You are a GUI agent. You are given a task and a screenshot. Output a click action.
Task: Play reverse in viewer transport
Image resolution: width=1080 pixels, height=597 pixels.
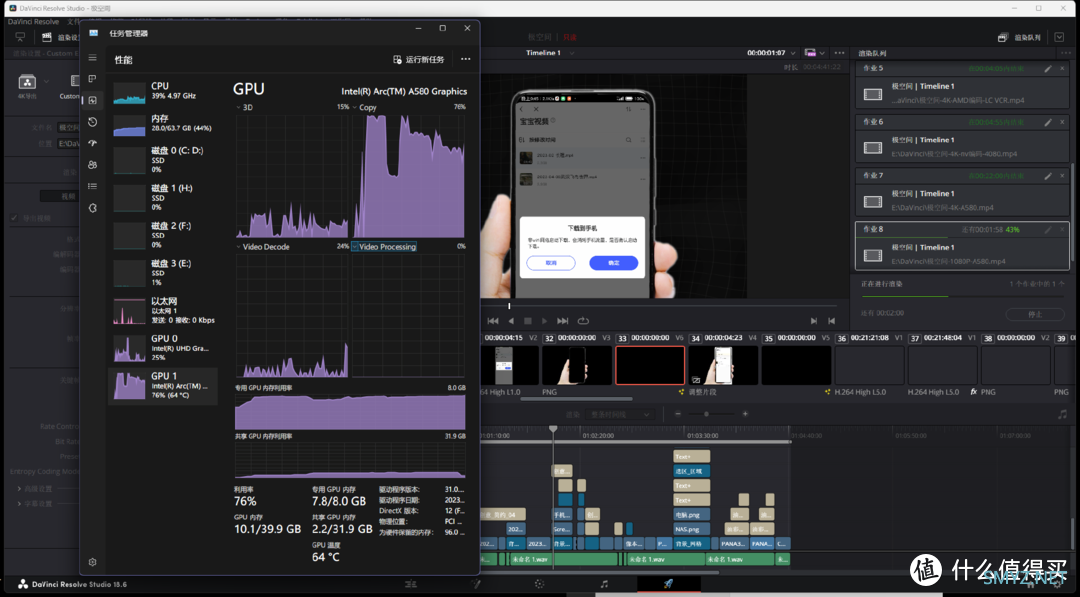(x=511, y=321)
